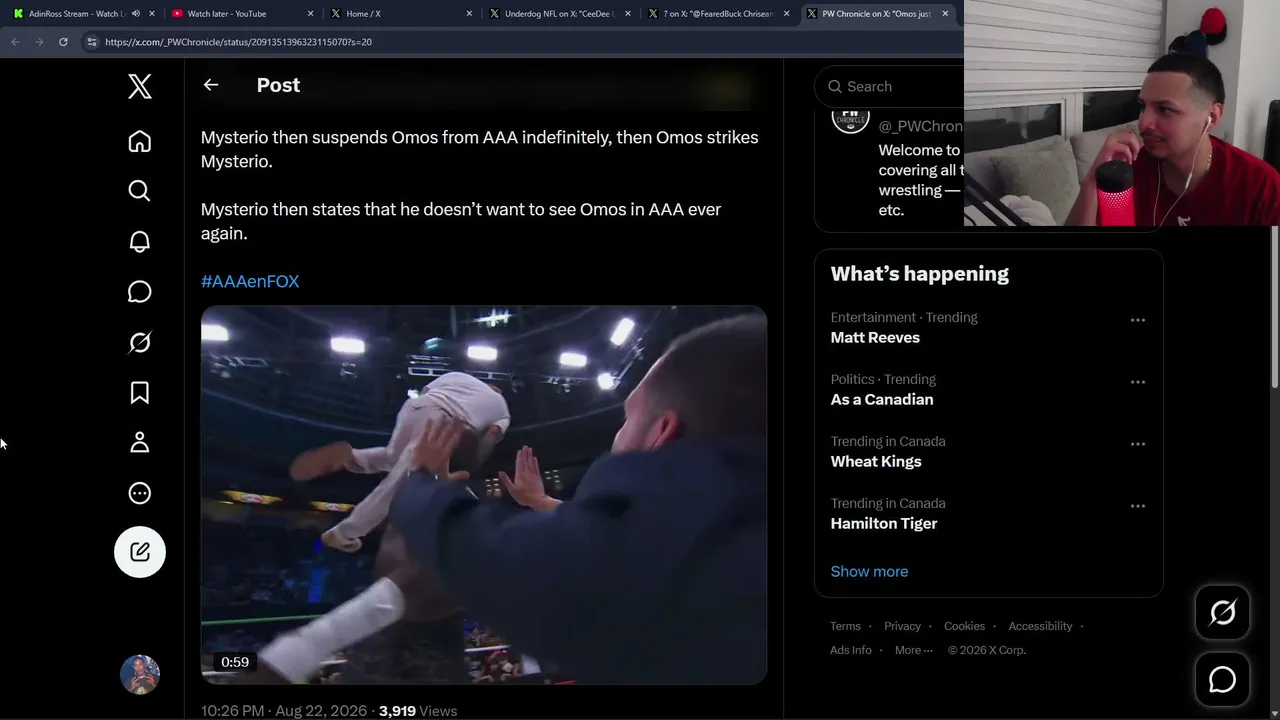Viewport: 1280px width, 720px height.
Task: Go to Home in the X sidebar
Action: (140, 141)
